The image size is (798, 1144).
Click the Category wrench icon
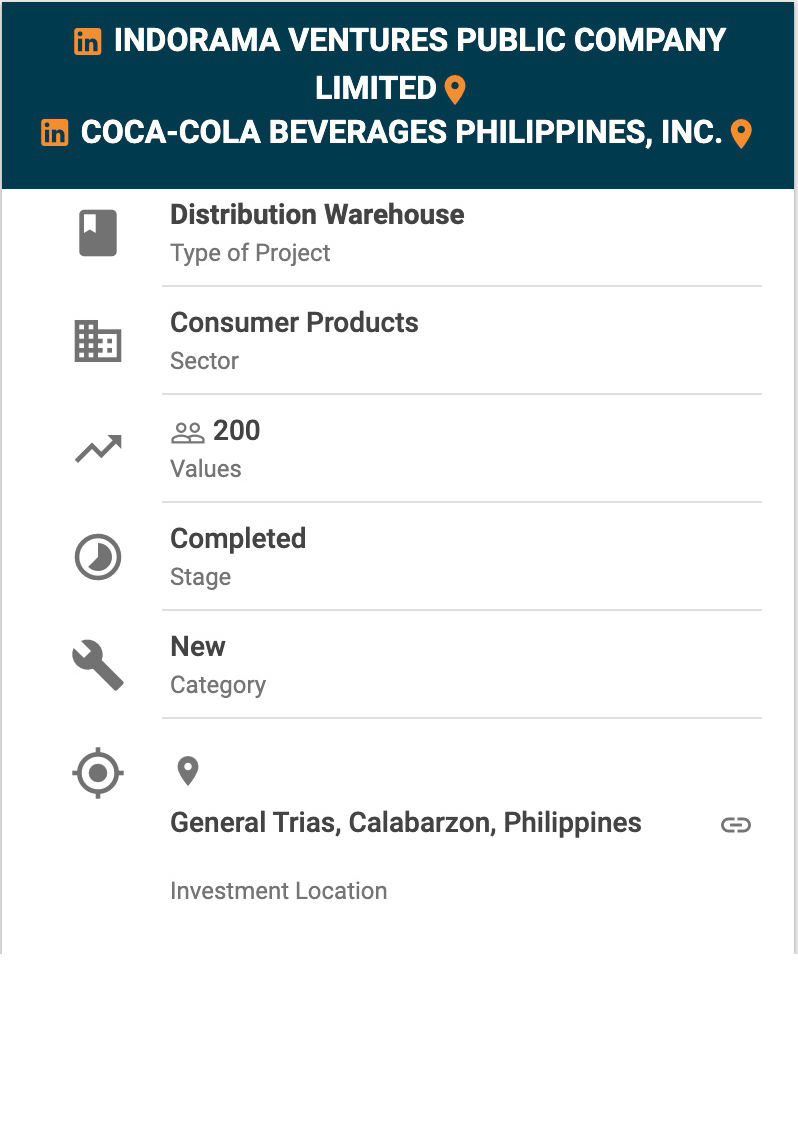click(x=98, y=665)
